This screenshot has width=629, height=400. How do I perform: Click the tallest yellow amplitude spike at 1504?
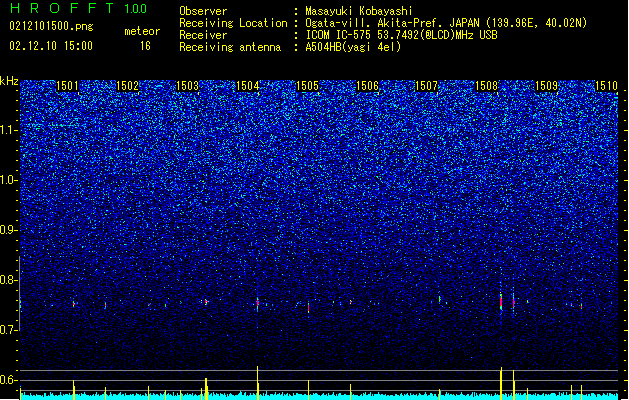tap(258, 382)
